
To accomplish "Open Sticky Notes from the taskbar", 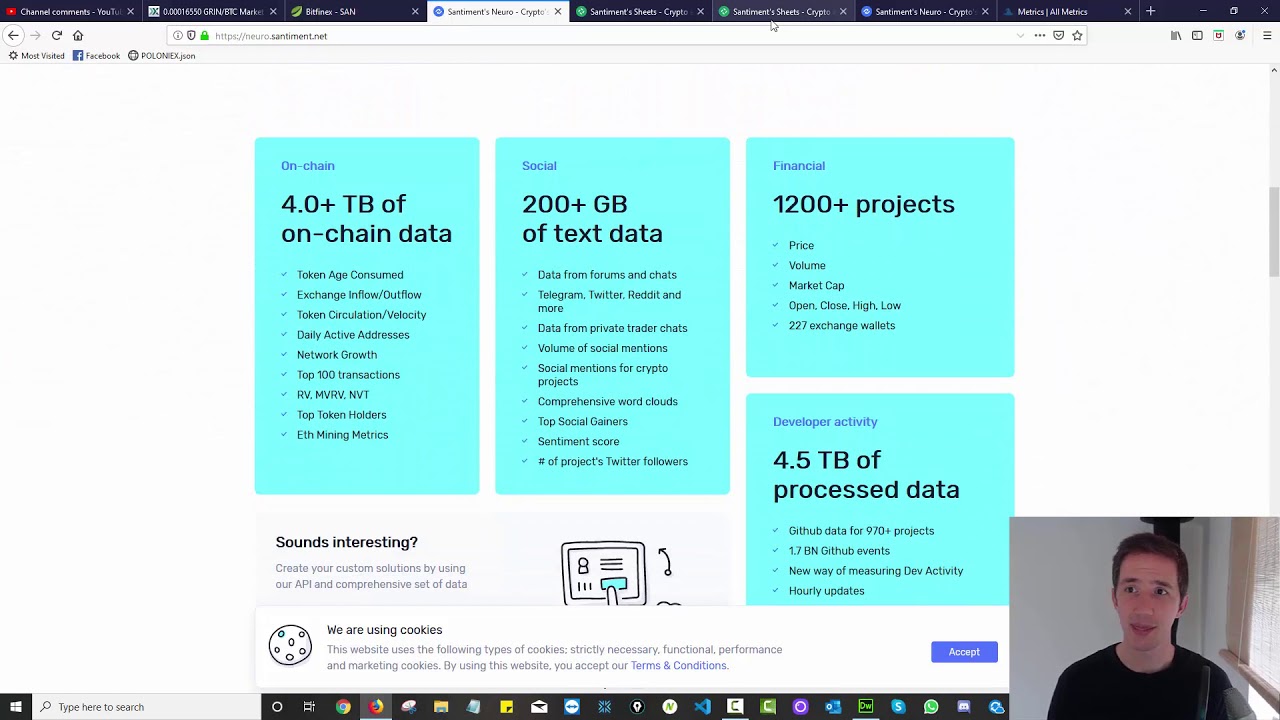I will 507,707.
